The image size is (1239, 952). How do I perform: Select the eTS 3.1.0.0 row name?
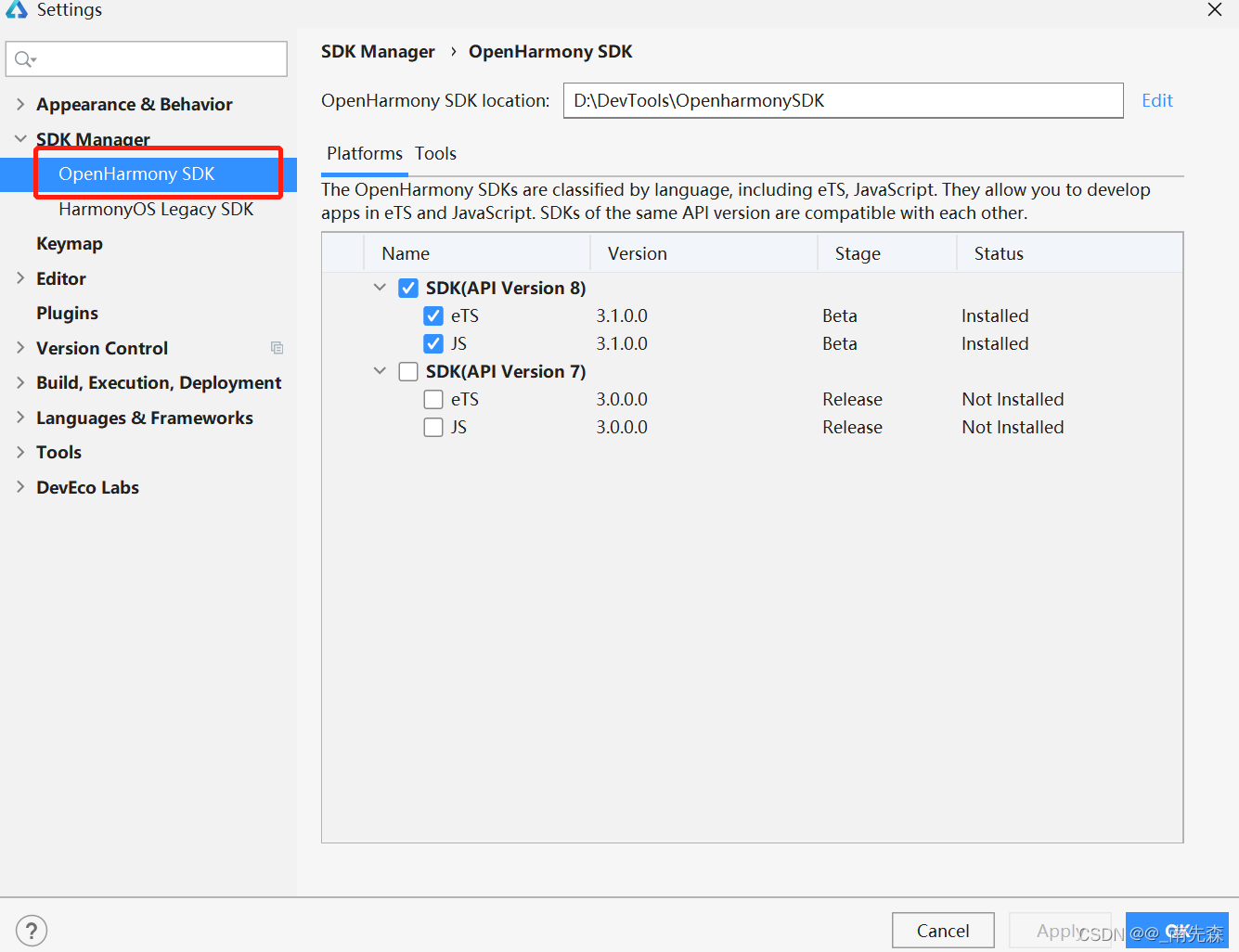[465, 316]
